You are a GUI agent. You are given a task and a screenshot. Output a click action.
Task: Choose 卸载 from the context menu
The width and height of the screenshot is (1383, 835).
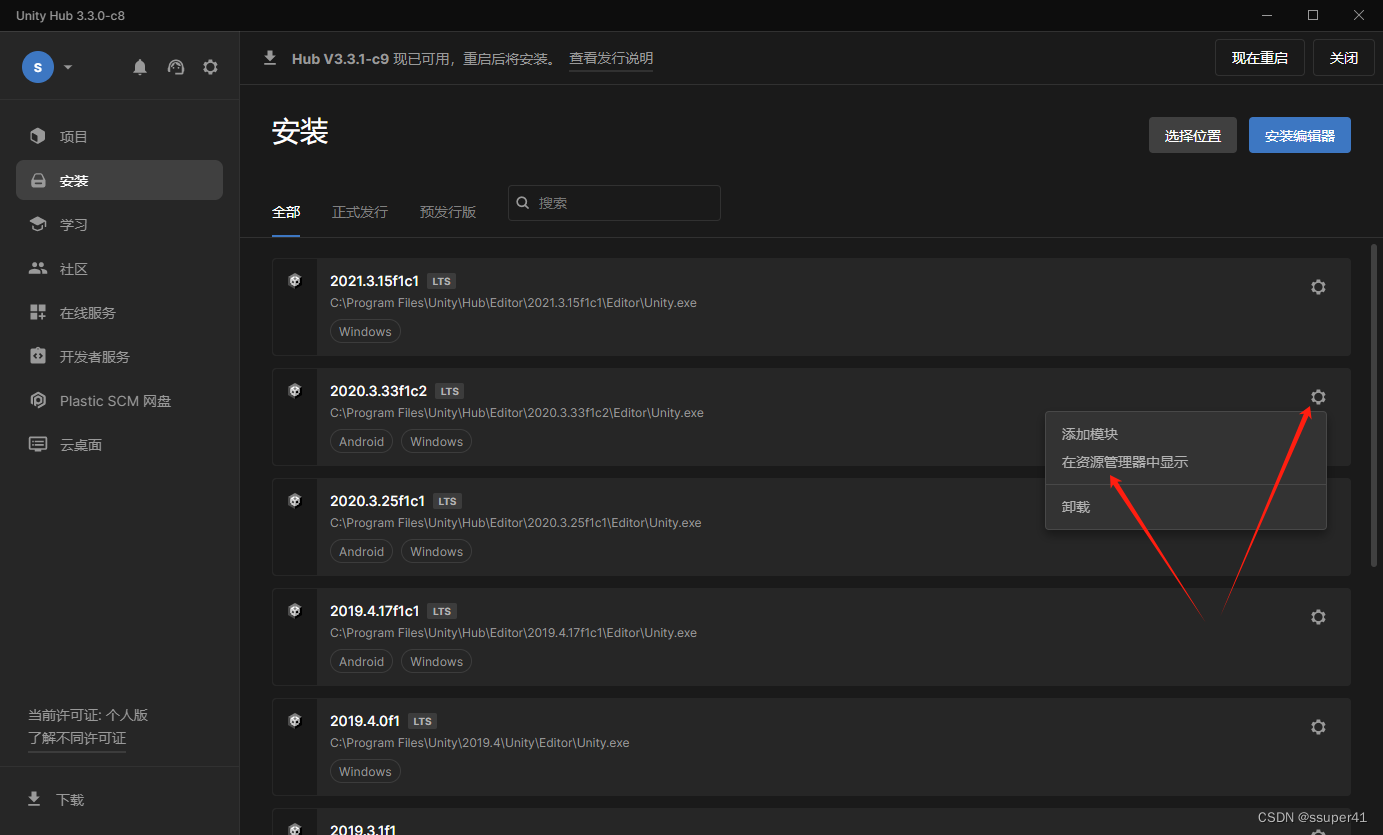tap(1186, 507)
